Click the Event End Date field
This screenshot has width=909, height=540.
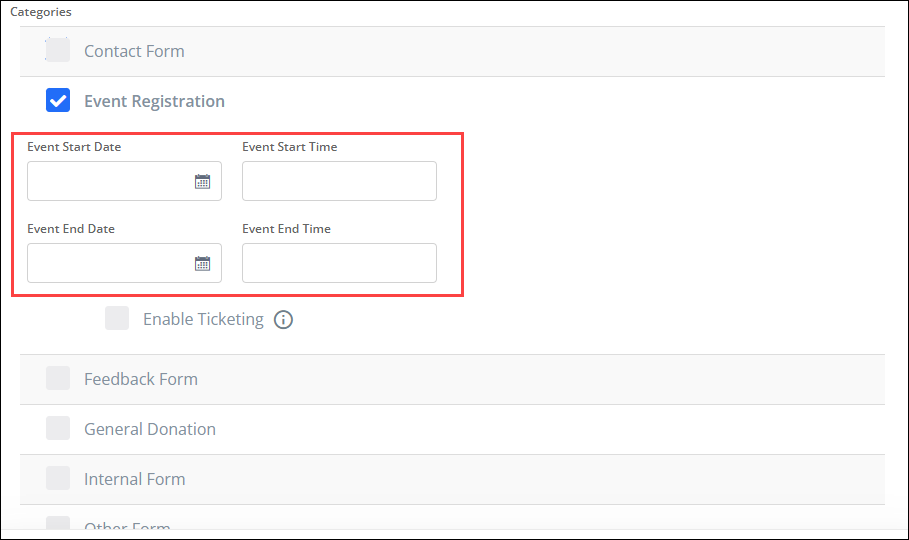tap(108, 263)
